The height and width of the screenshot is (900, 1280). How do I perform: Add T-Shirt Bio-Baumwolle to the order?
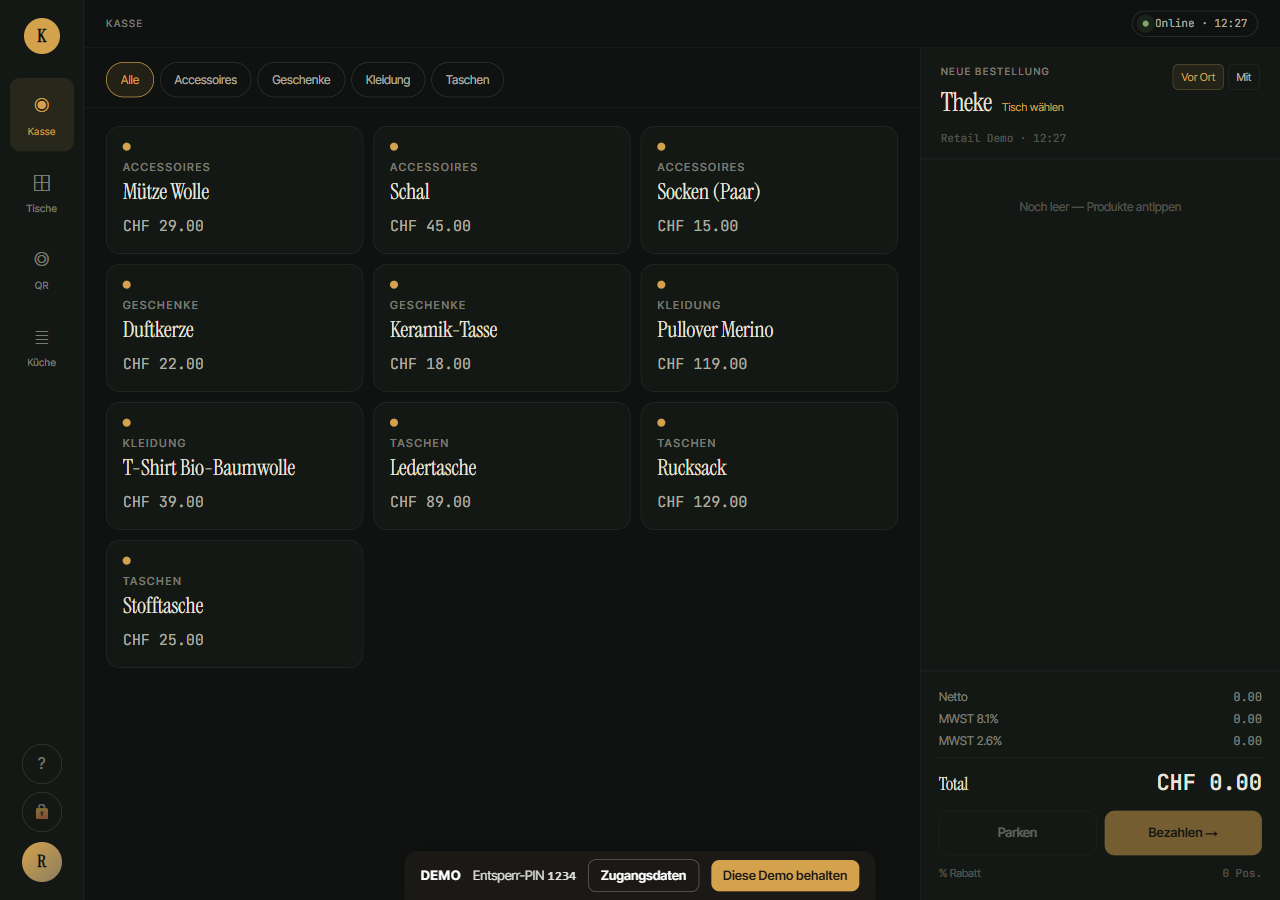(x=234, y=466)
